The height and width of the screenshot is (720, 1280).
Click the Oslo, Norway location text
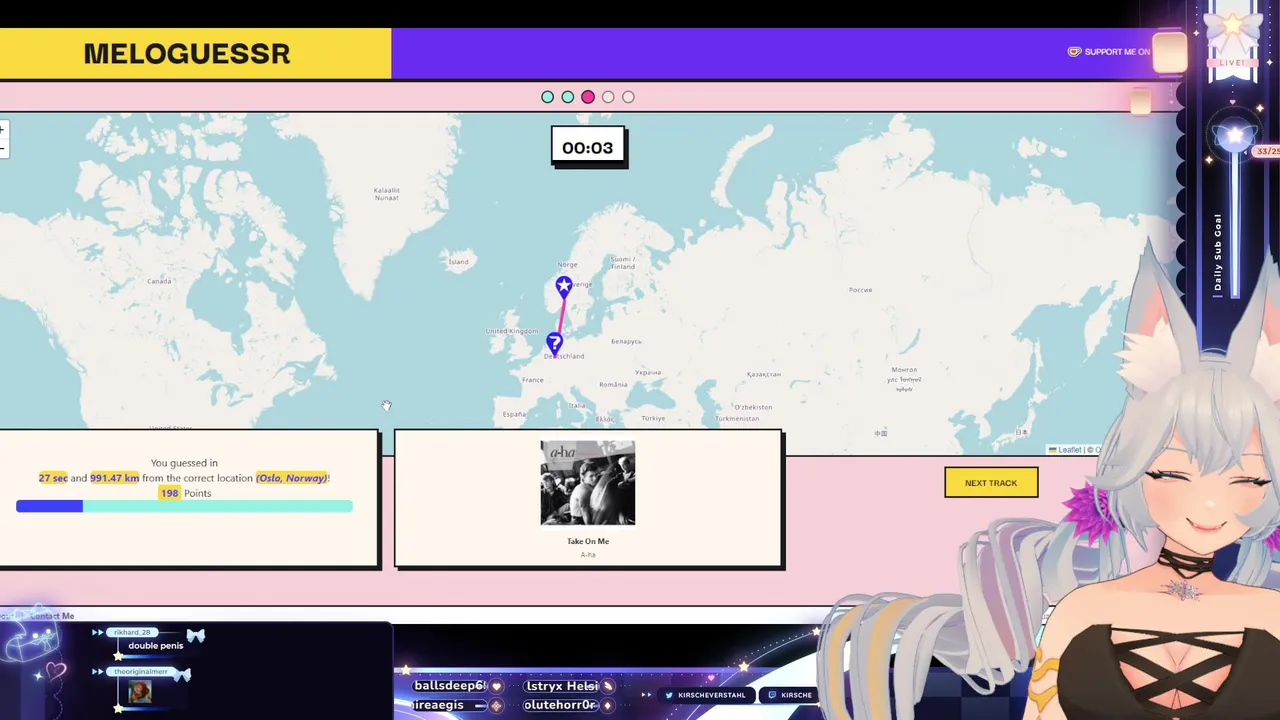point(291,478)
